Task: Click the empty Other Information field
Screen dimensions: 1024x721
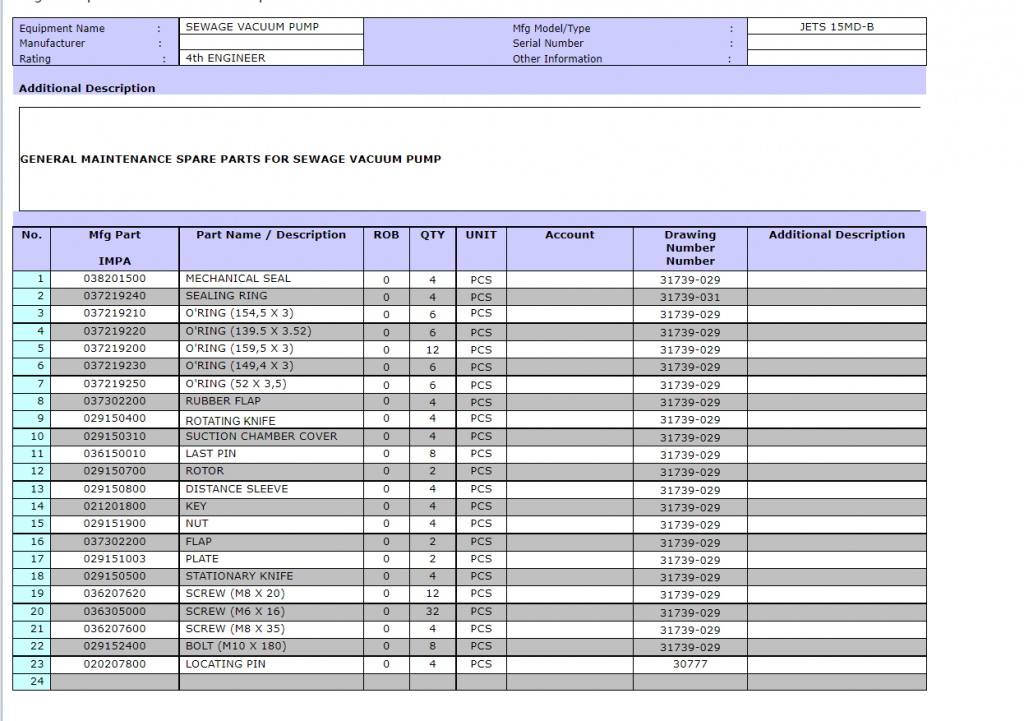Action: [x=836, y=58]
